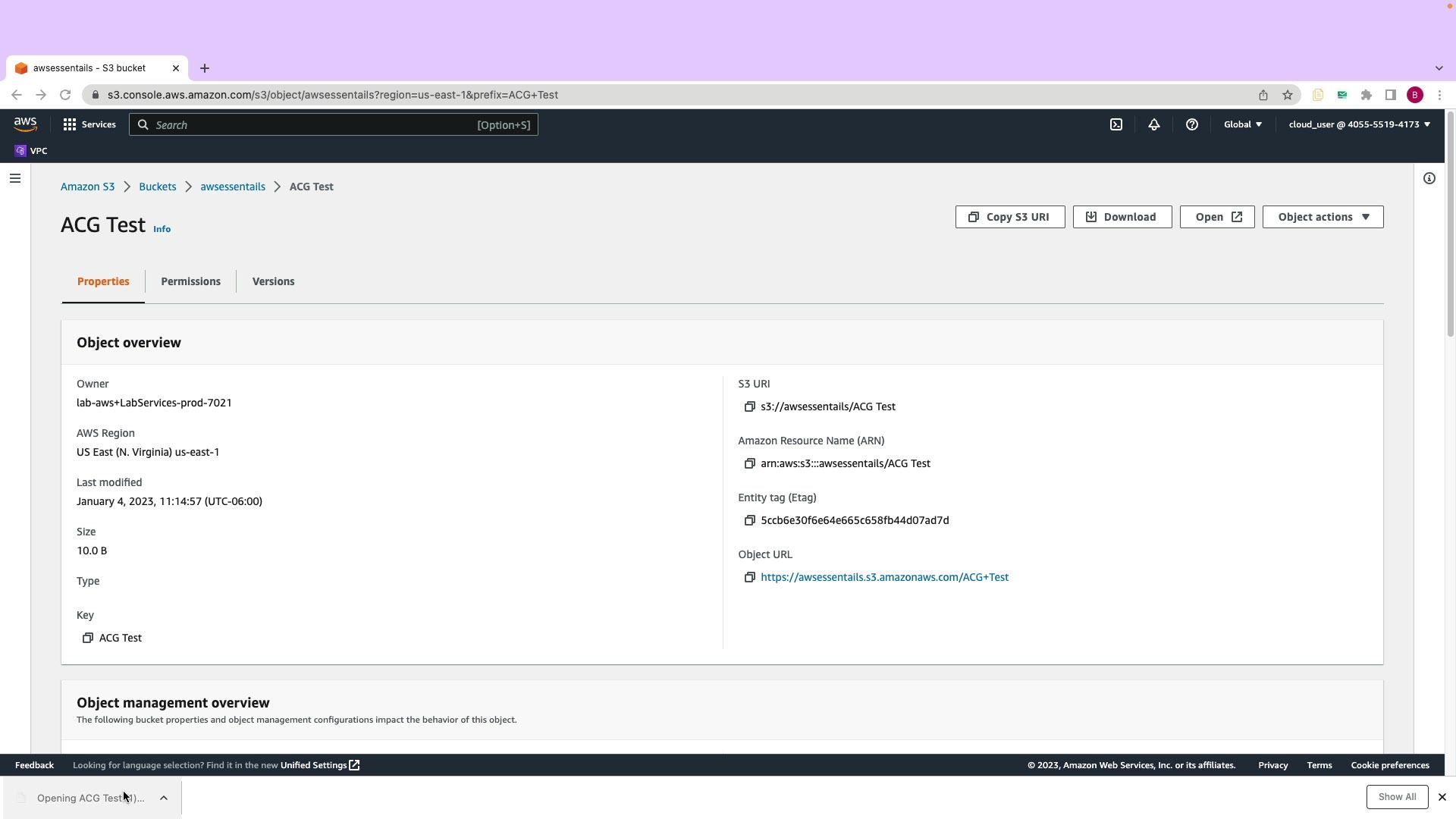This screenshot has width=1456, height=819.
Task: Copy the S3 URI value icon
Action: click(x=749, y=406)
